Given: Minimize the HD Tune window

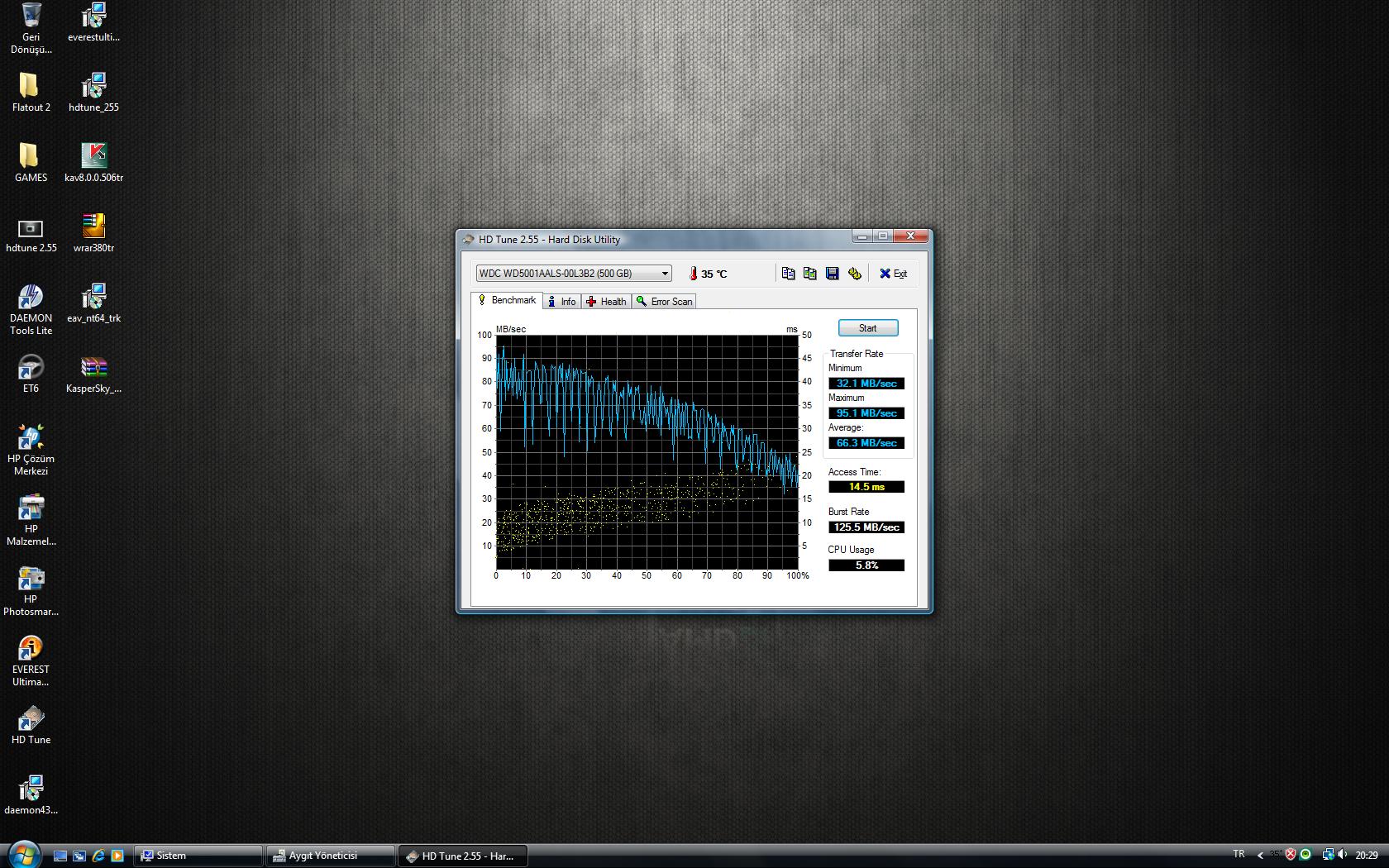Looking at the screenshot, I should click(x=862, y=236).
